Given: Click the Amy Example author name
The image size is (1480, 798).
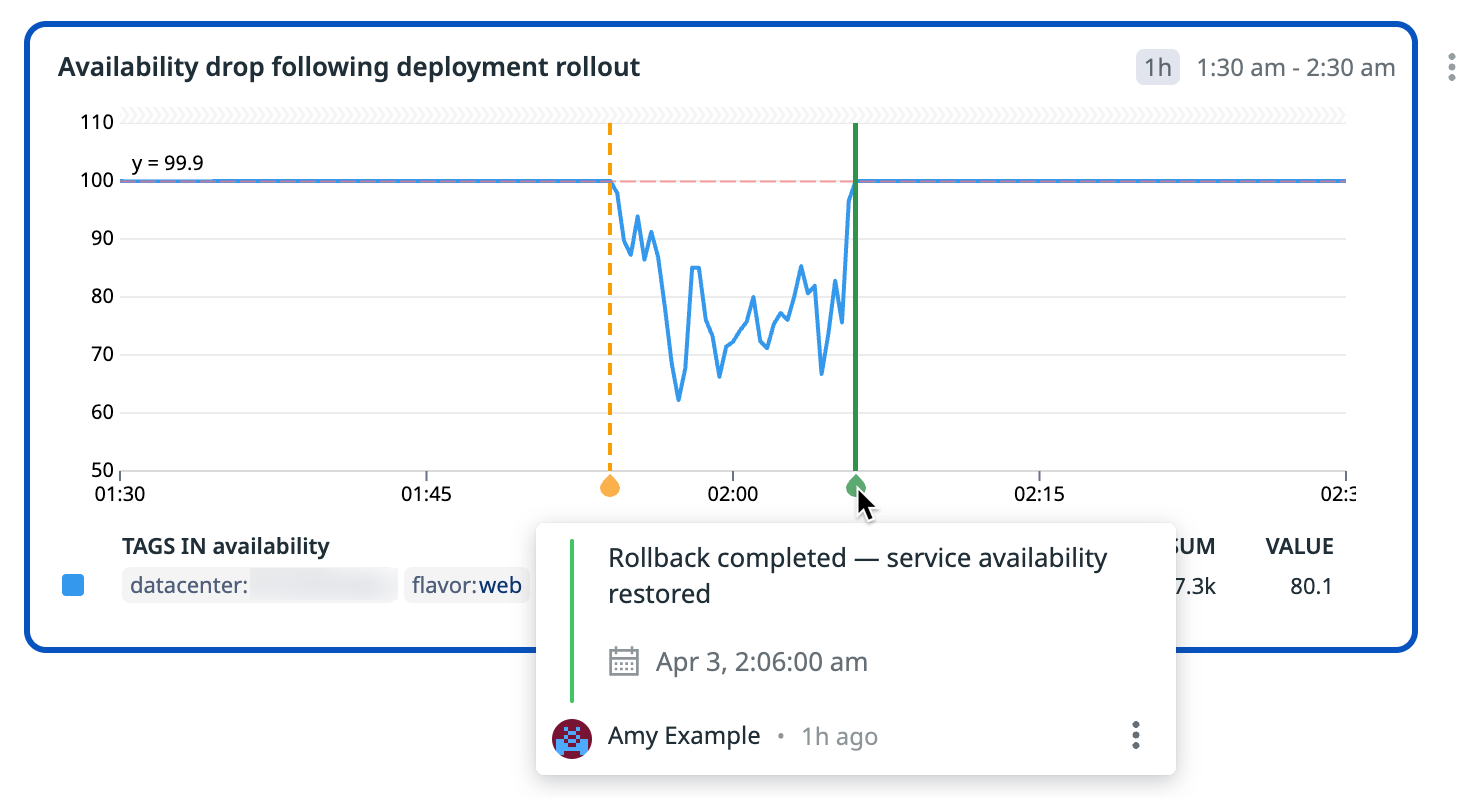Looking at the screenshot, I should click(x=683, y=737).
